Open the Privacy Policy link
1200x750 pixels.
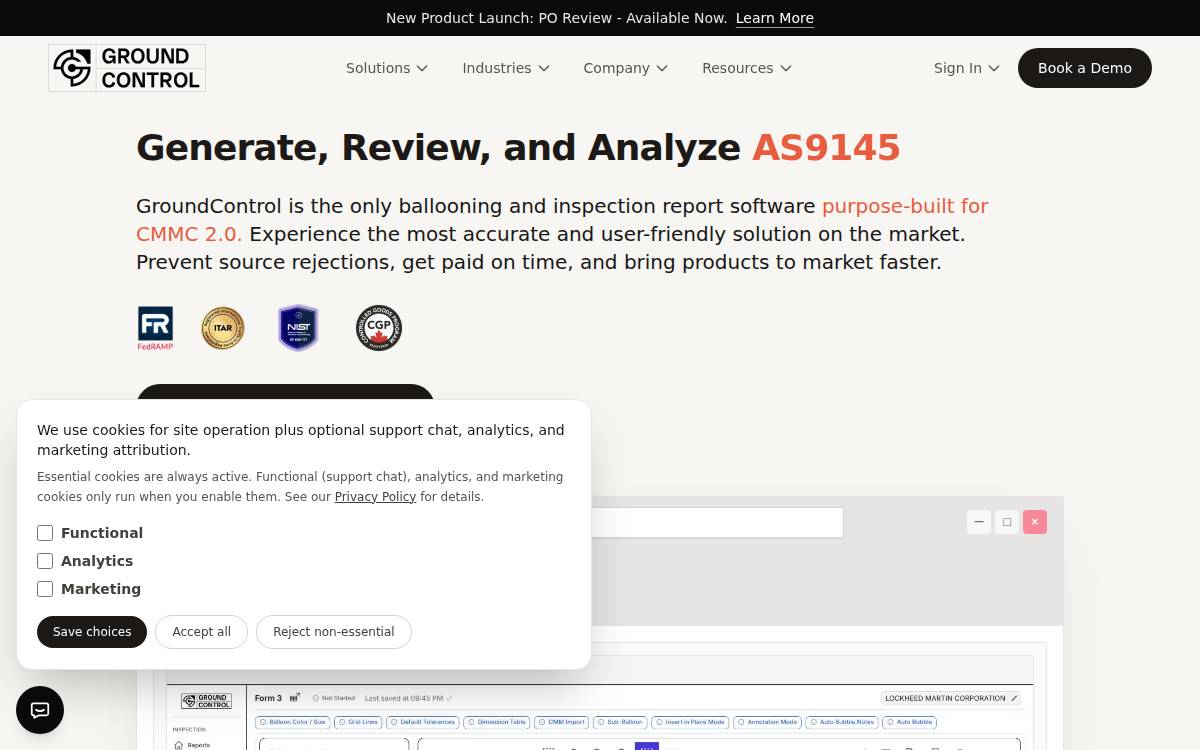(375, 497)
